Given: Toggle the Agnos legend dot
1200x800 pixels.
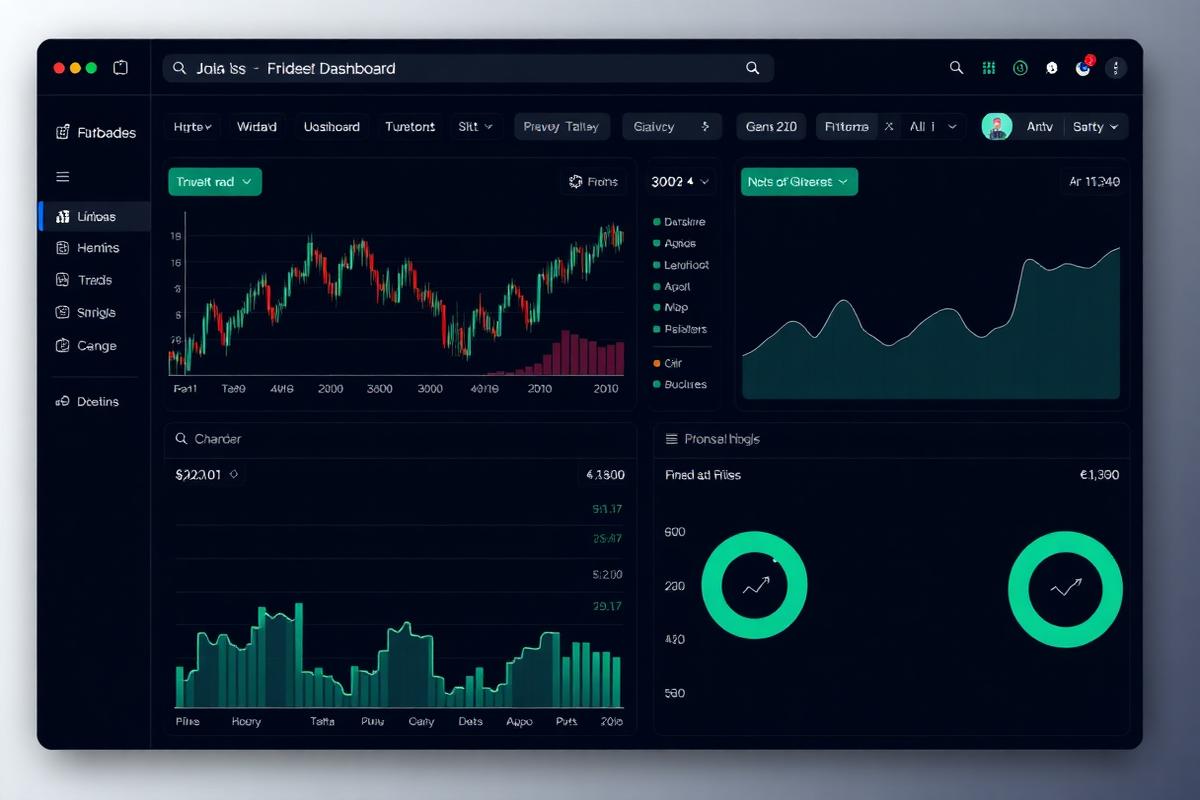Looking at the screenshot, I should click(x=656, y=243).
